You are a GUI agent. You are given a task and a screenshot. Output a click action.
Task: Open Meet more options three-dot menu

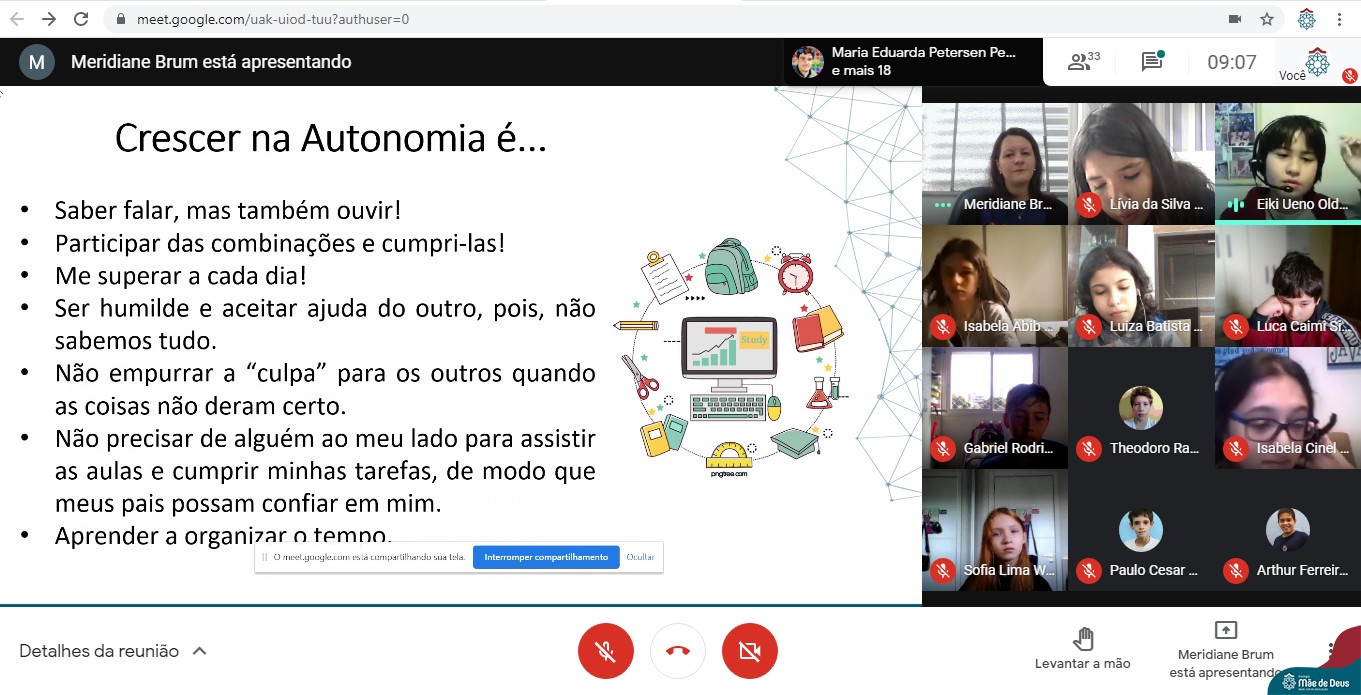click(1331, 650)
